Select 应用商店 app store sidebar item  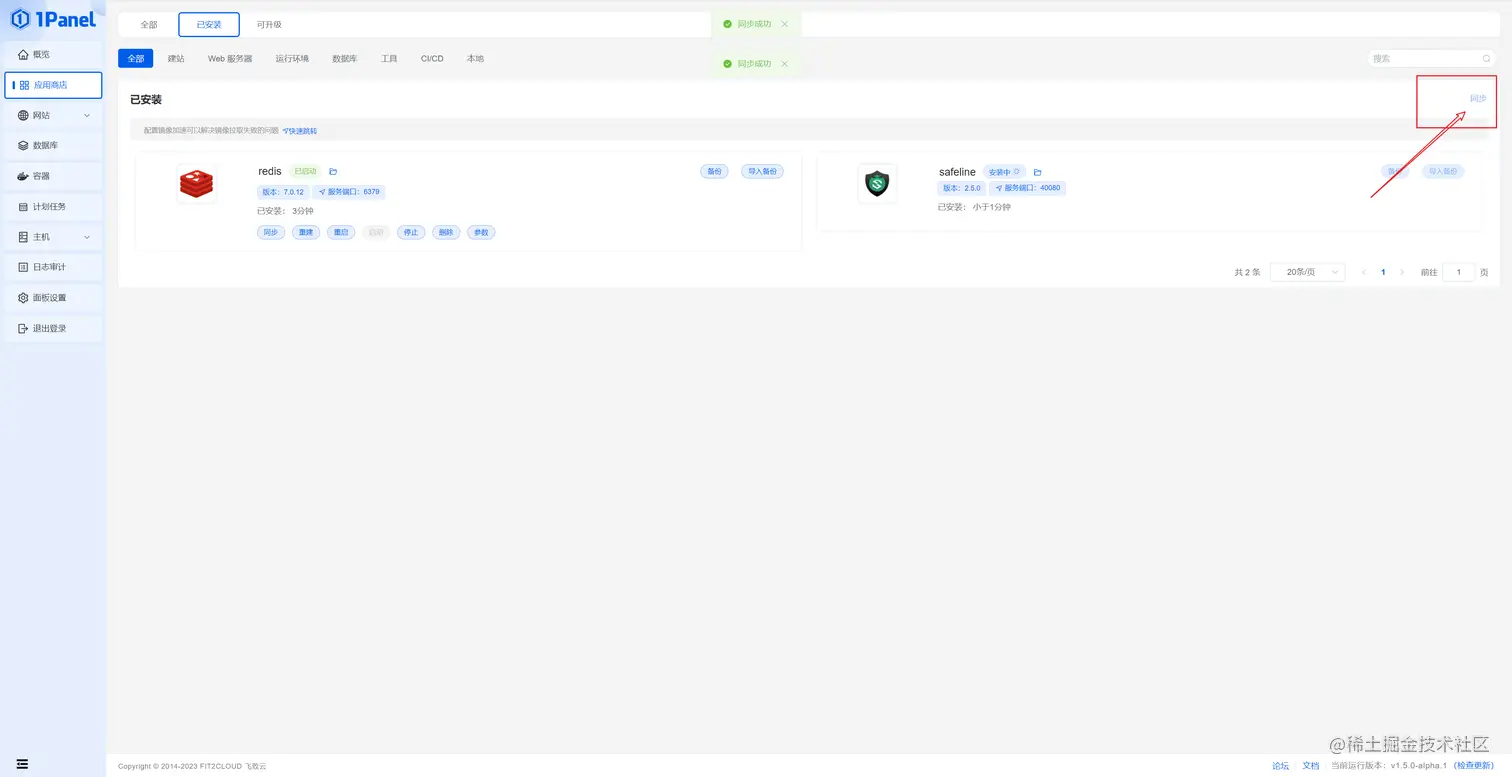(x=53, y=85)
